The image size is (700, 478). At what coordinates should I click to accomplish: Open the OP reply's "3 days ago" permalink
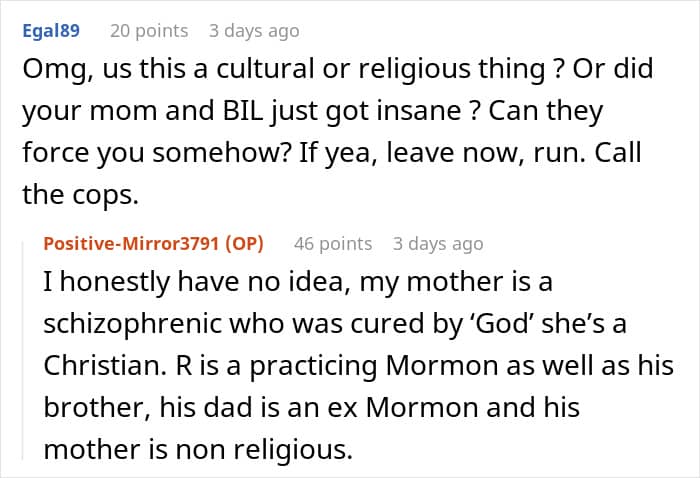click(438, 244)
